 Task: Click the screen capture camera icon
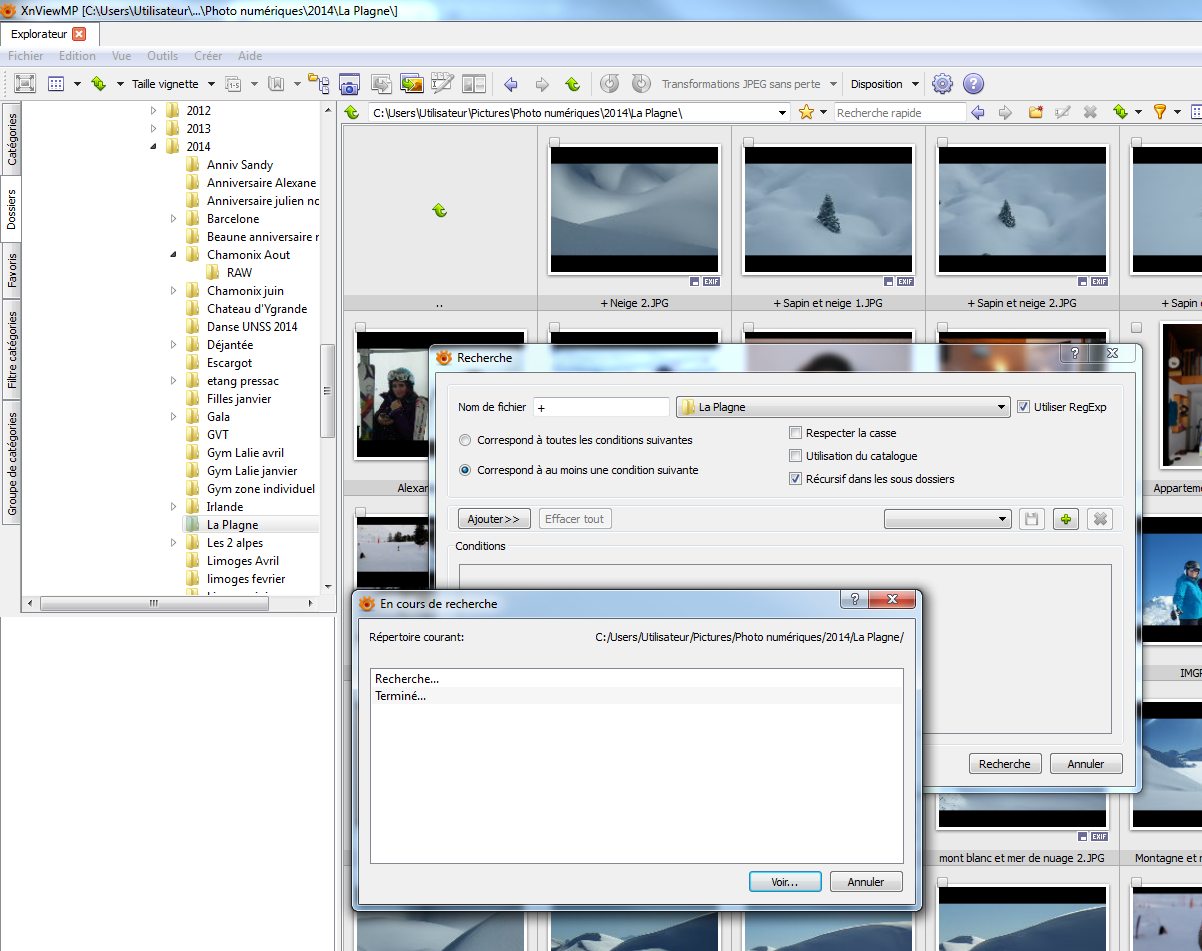349,84
